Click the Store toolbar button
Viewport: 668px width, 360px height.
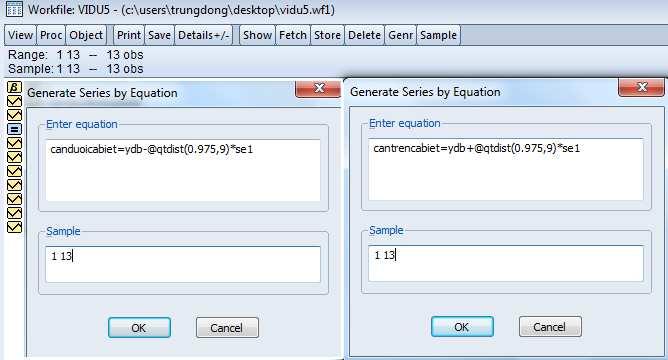[327, 35]
